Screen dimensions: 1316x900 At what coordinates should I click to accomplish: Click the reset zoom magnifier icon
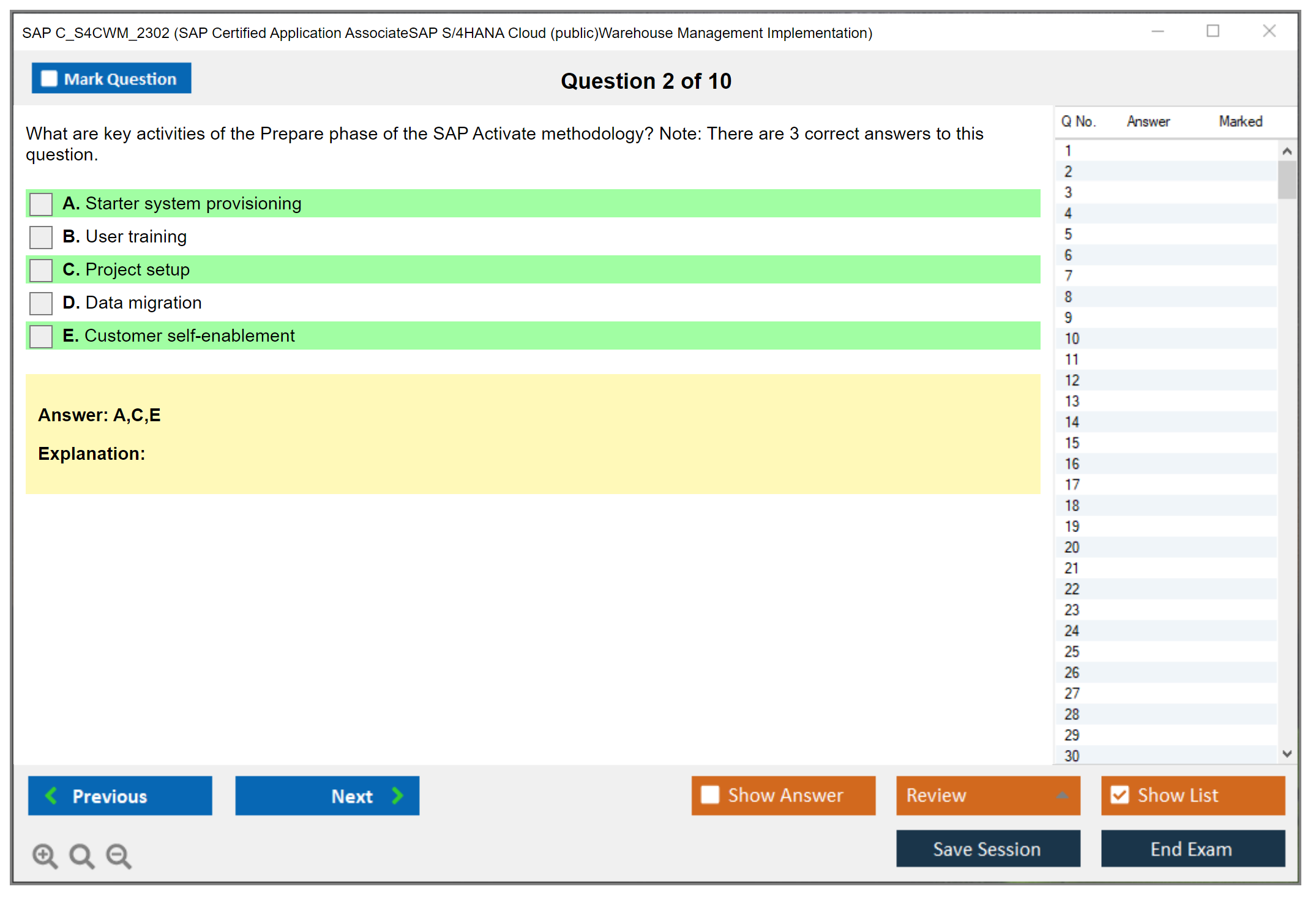click(81, 856)
